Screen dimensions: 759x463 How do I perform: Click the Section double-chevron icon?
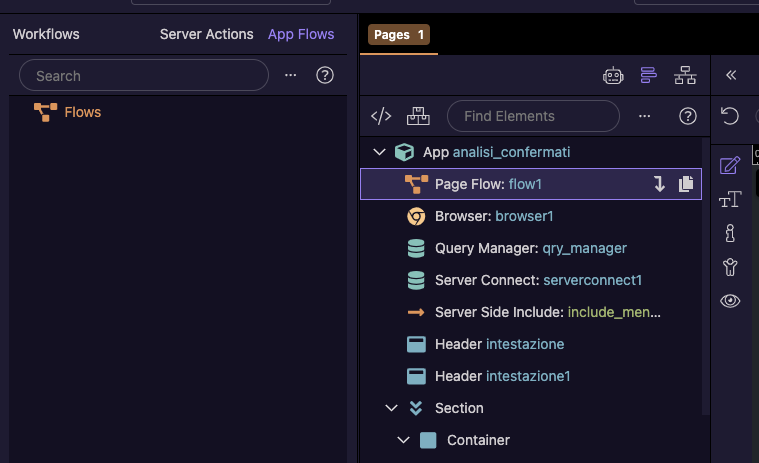click(x=416, y=408)
